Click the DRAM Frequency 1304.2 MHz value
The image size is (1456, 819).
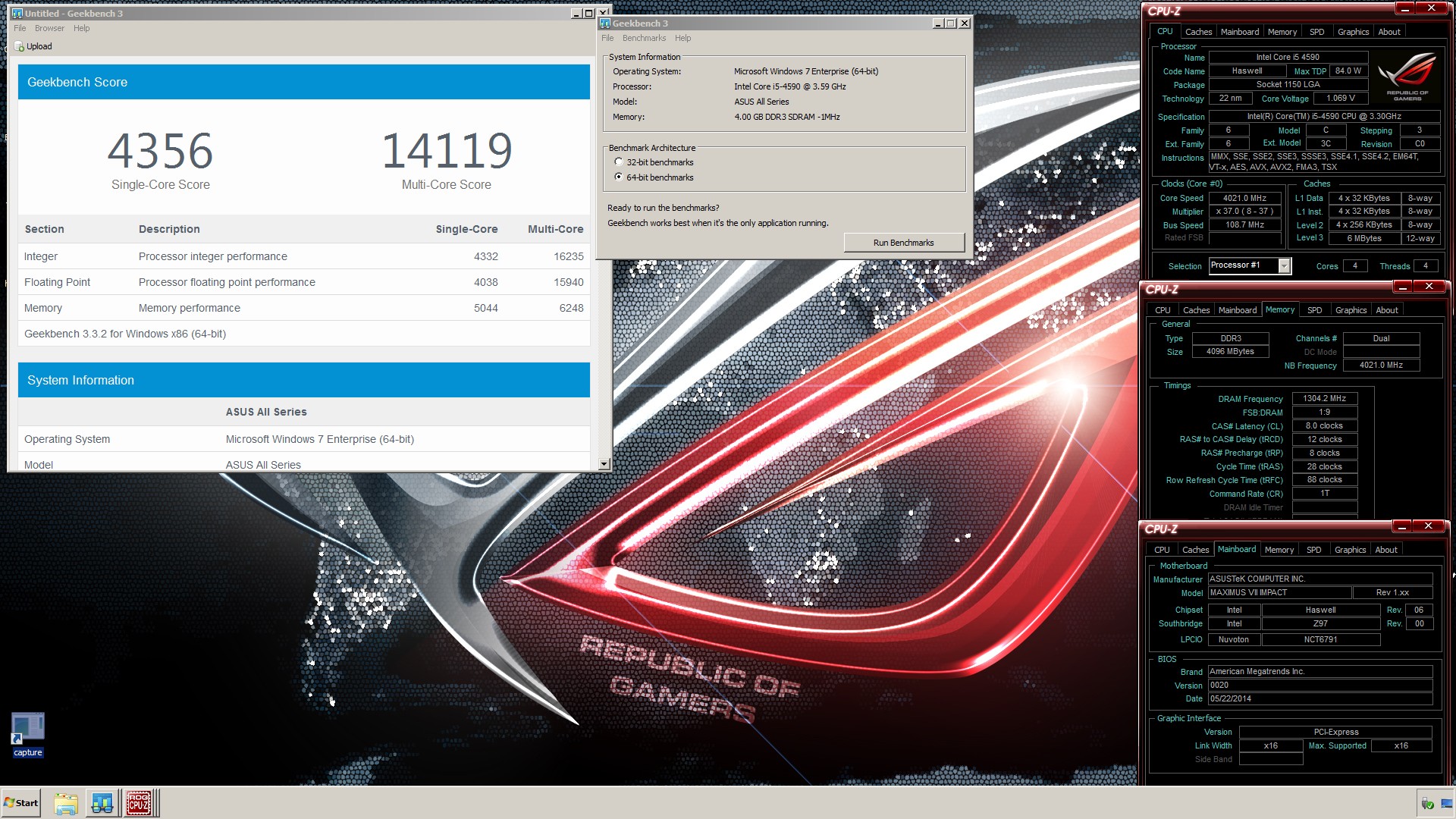click(1324, 398)
